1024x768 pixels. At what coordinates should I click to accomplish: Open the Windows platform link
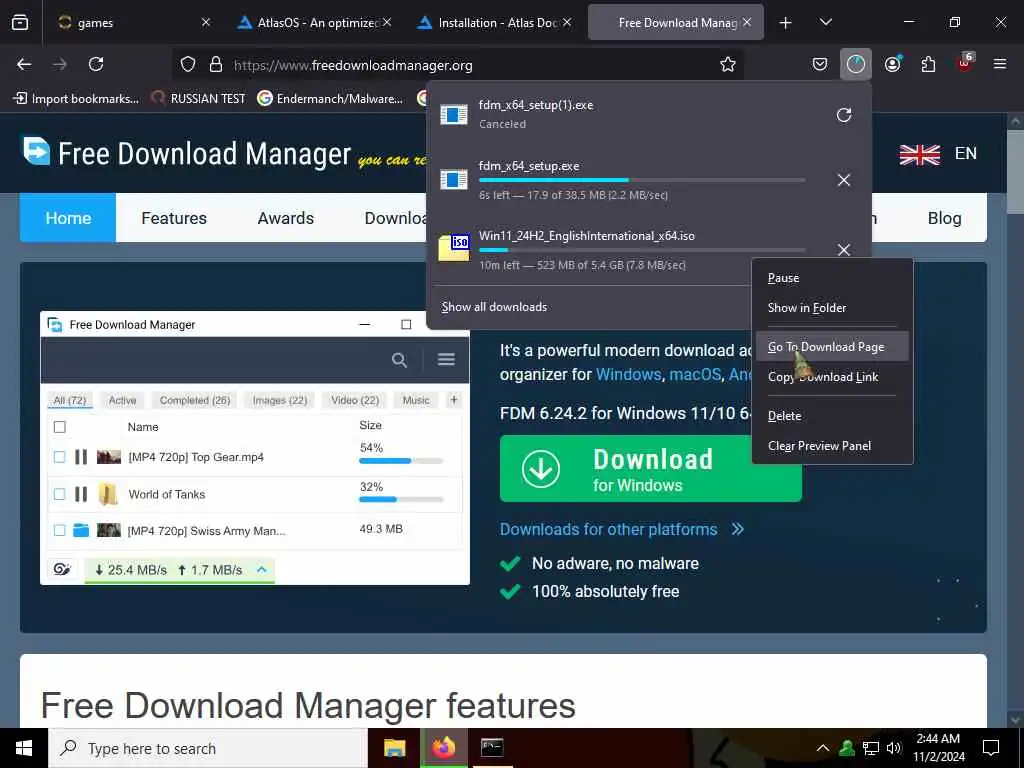(628, 374)
